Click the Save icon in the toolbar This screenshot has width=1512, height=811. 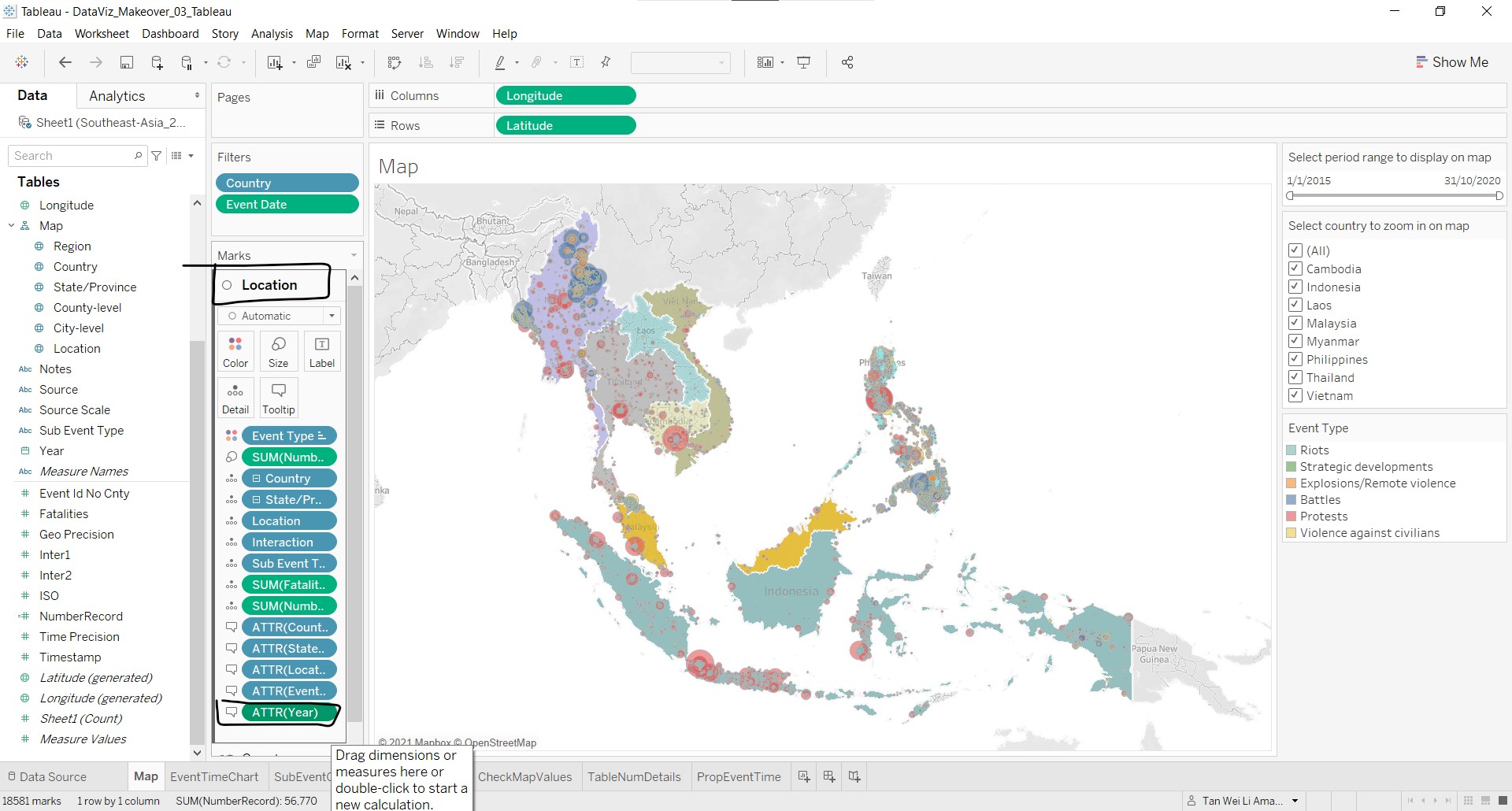click(126, 62)
